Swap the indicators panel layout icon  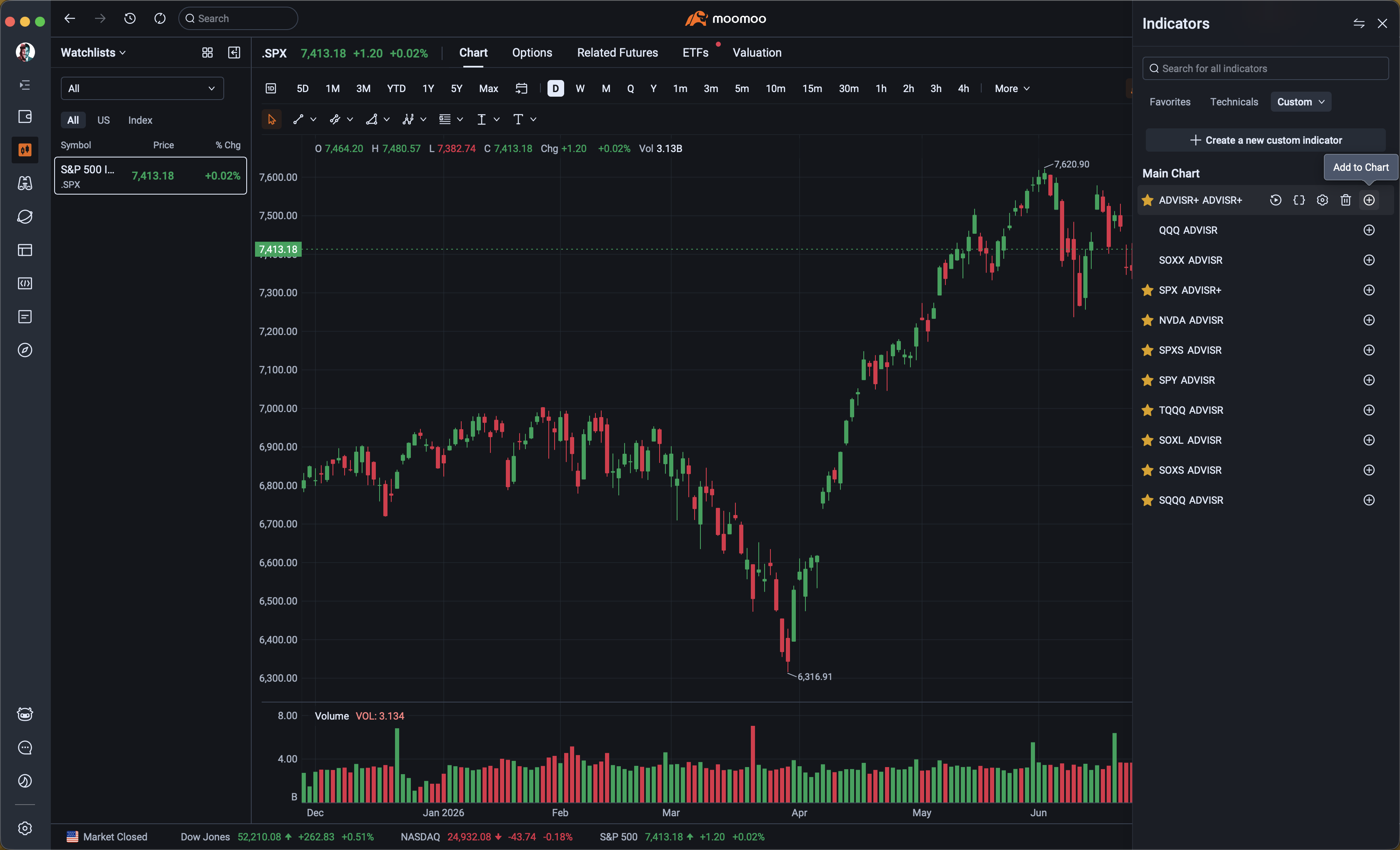click(x=1358, y=23)
